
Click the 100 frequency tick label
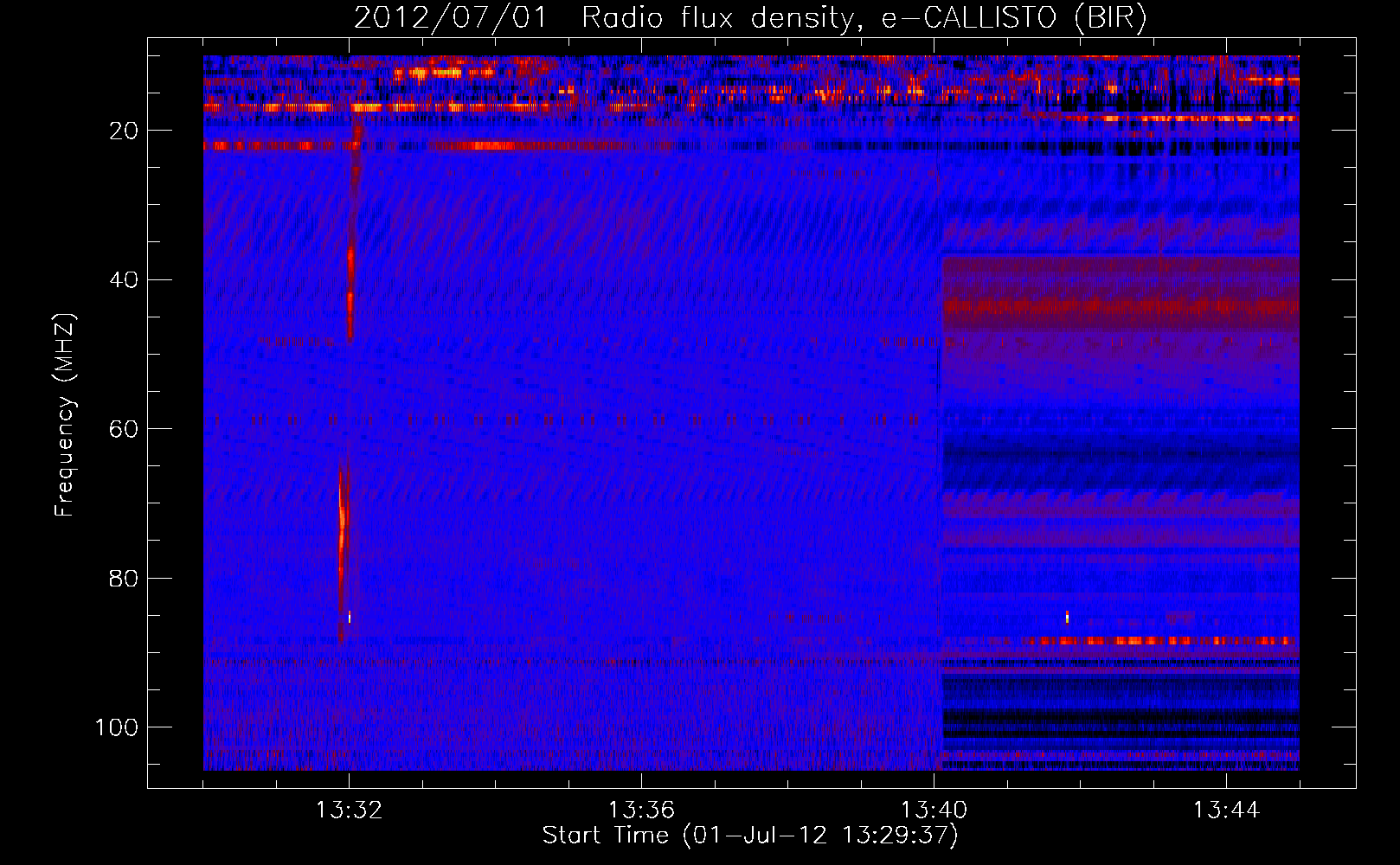pyautogui.click(x=117, y=727)
